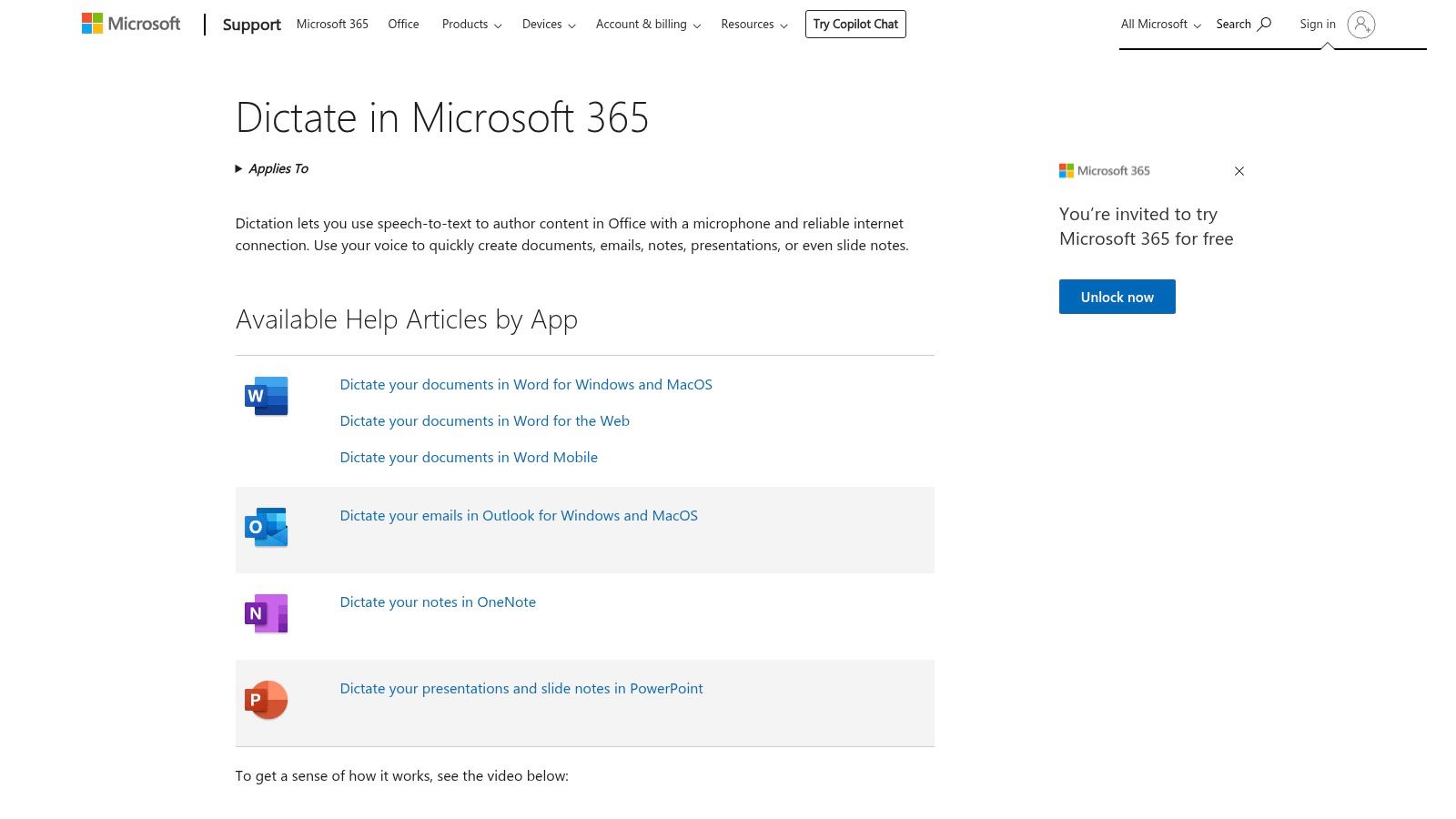Select the OneNote app icon

(265, 612)
